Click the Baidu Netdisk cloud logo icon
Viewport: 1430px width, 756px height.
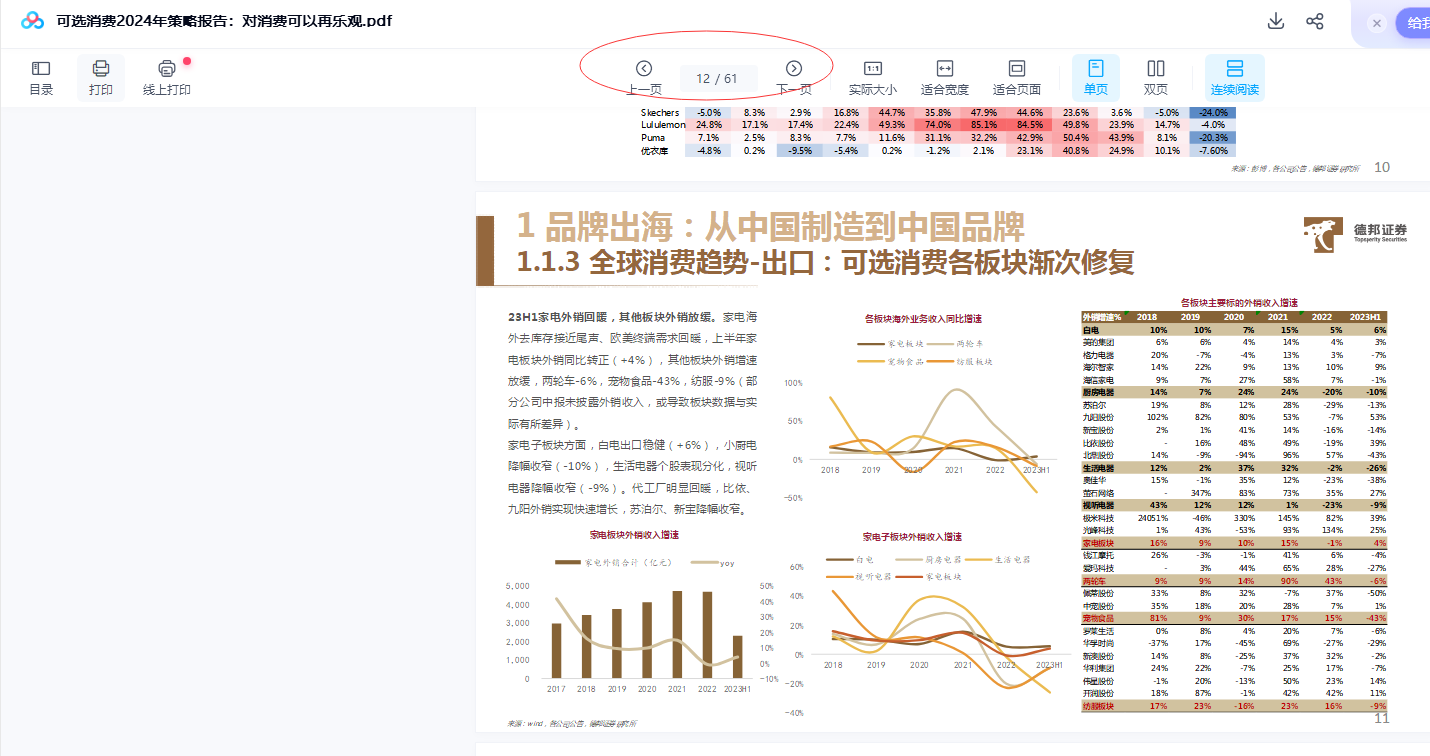coord(33,21)
